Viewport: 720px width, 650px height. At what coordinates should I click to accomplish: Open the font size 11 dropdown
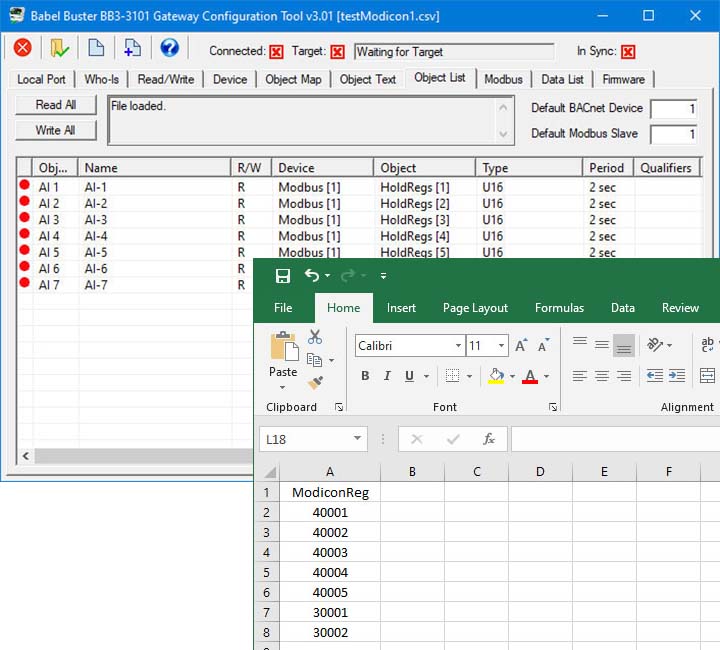pyautogui.click(x=501, y=345)
